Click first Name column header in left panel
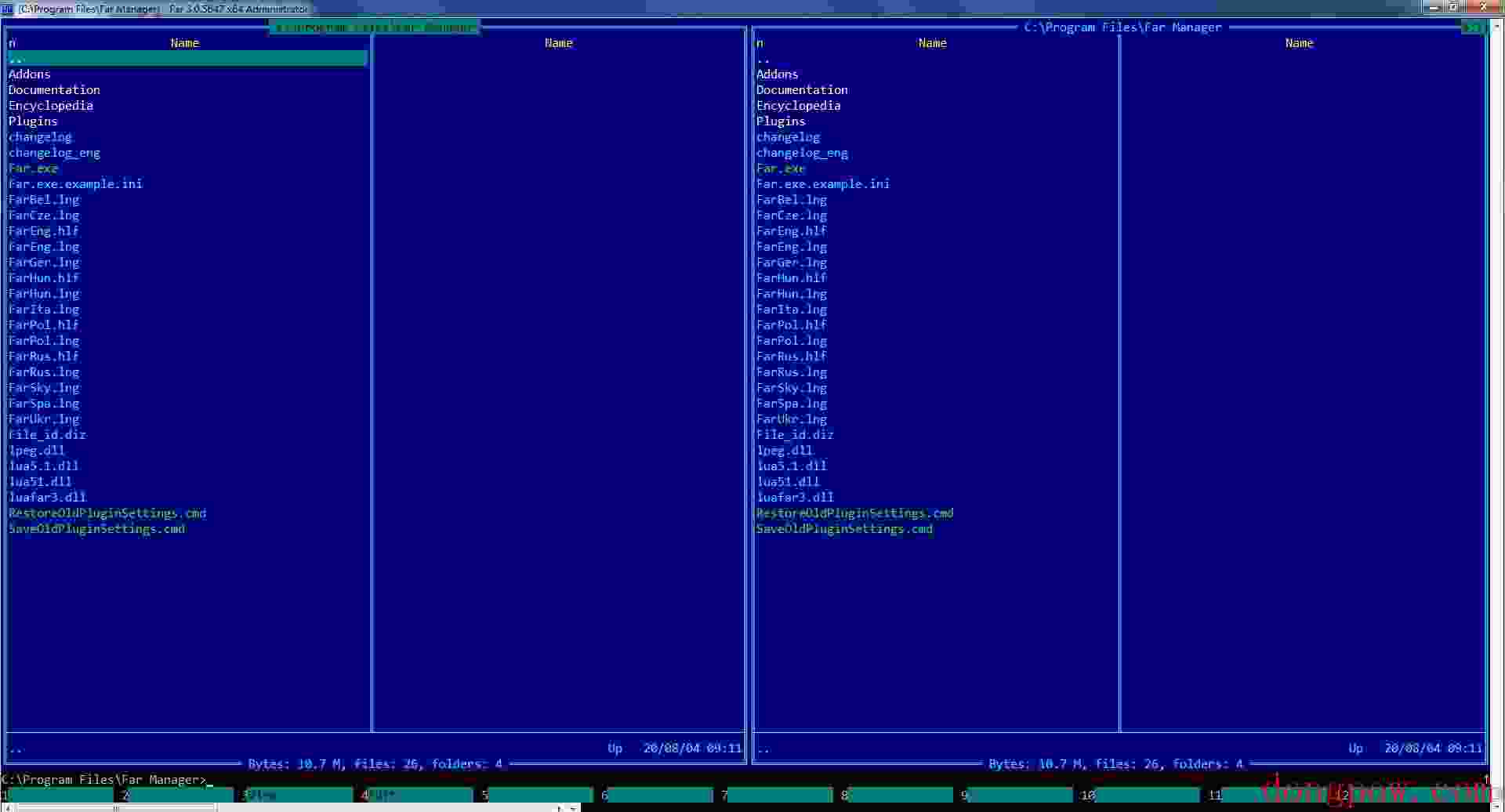The image size is (1505, 812). point(185,43)
